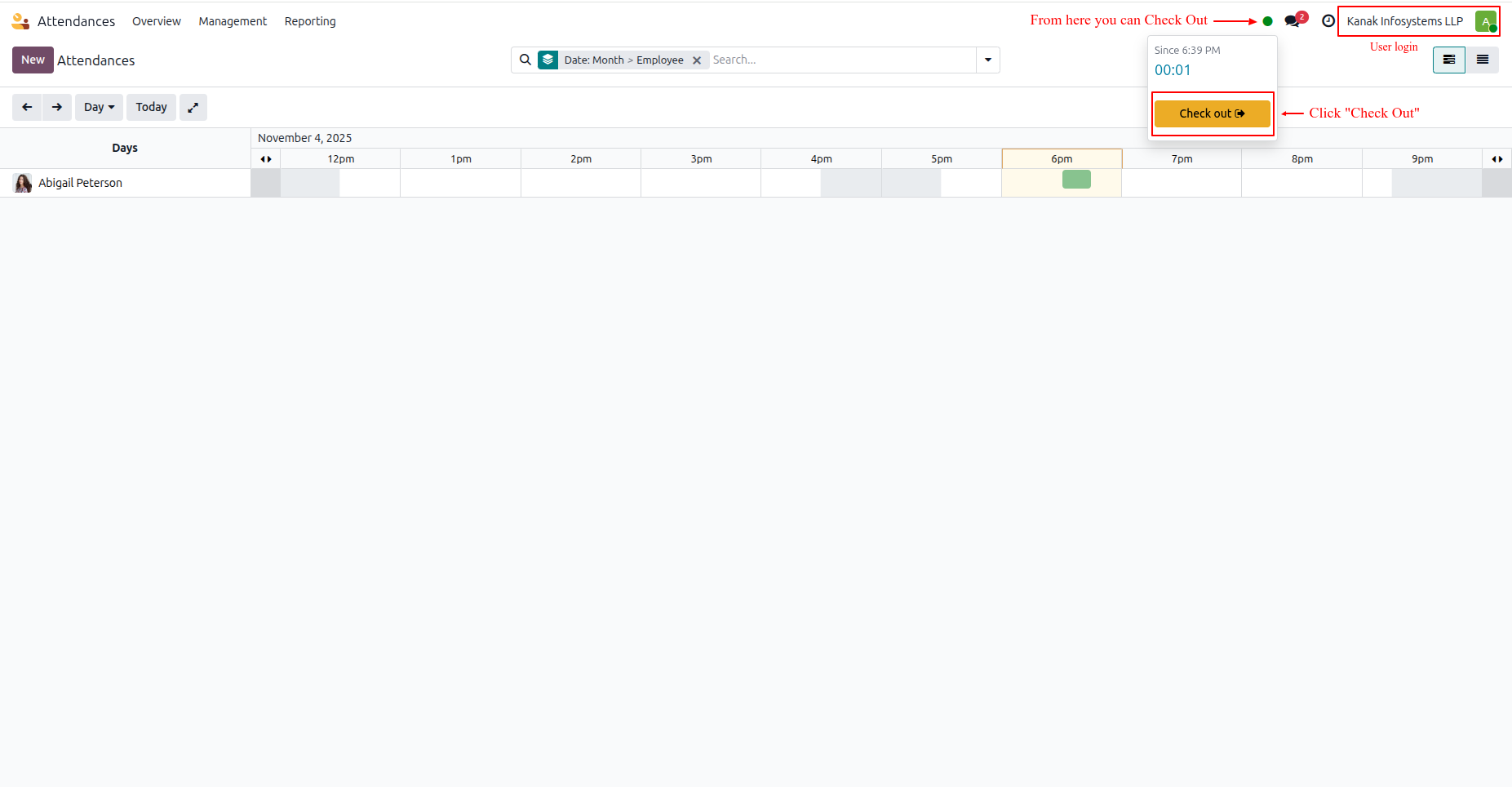Click the 3pm column header
The image size is (1512, 787).
(701, 159)
